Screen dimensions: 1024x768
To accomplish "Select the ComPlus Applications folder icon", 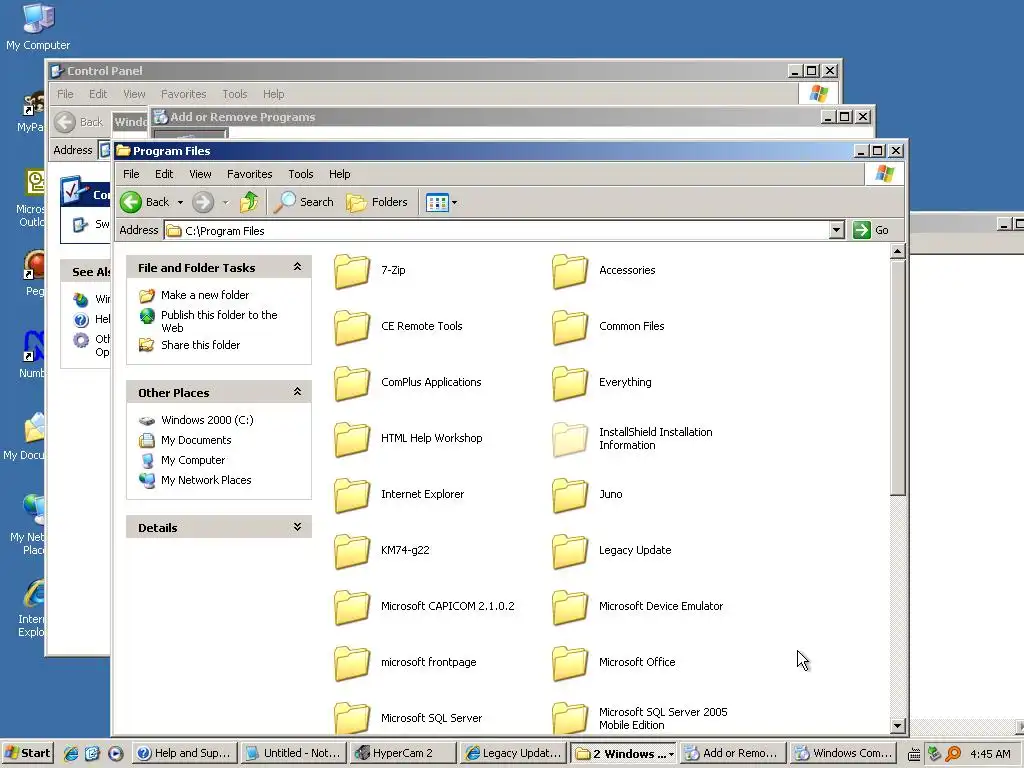I will click(352, 383).
